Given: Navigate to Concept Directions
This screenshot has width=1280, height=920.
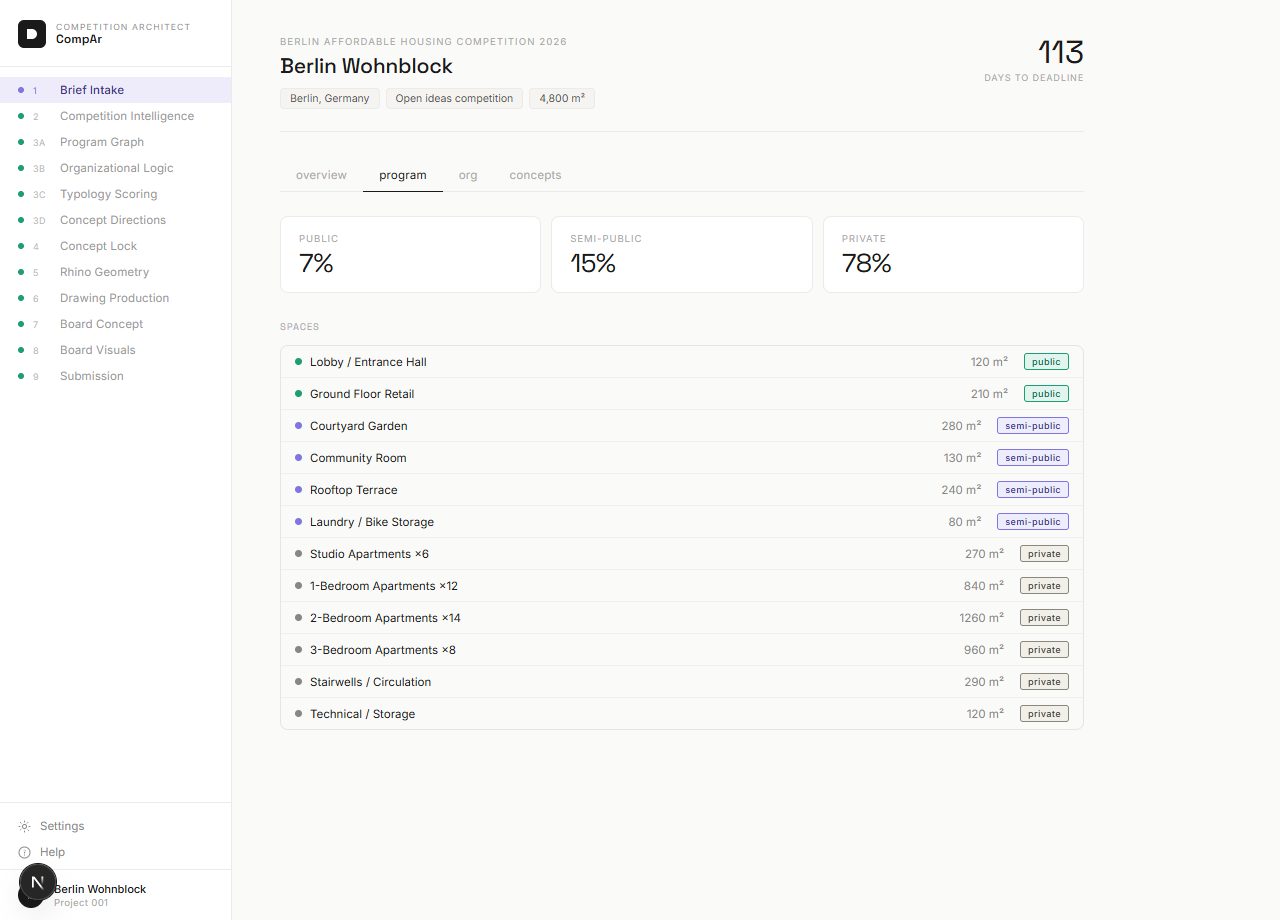Looking at the screenshot, I should click(x=115, y=220).
